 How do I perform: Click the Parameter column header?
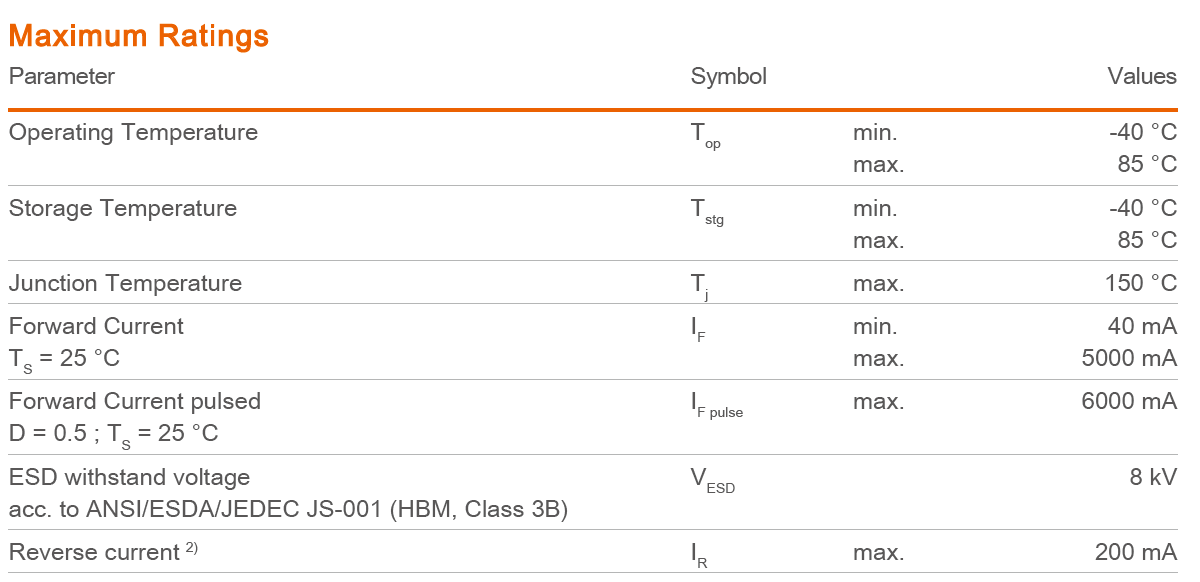pos(62,77)
